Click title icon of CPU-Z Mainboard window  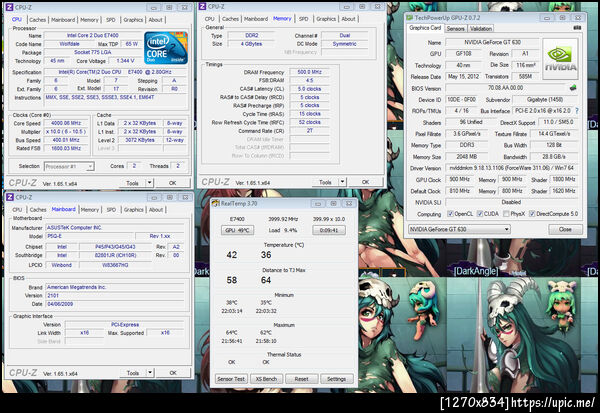point(10,198)
